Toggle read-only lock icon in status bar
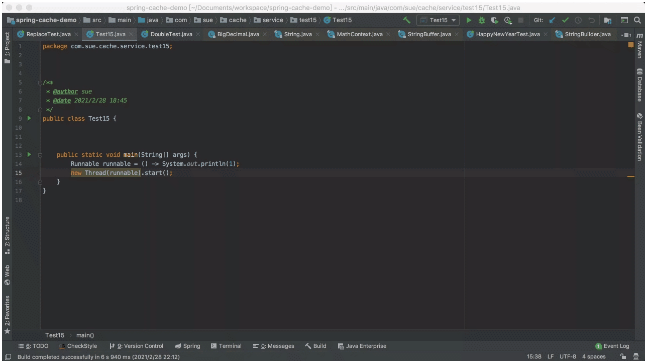 623,356
